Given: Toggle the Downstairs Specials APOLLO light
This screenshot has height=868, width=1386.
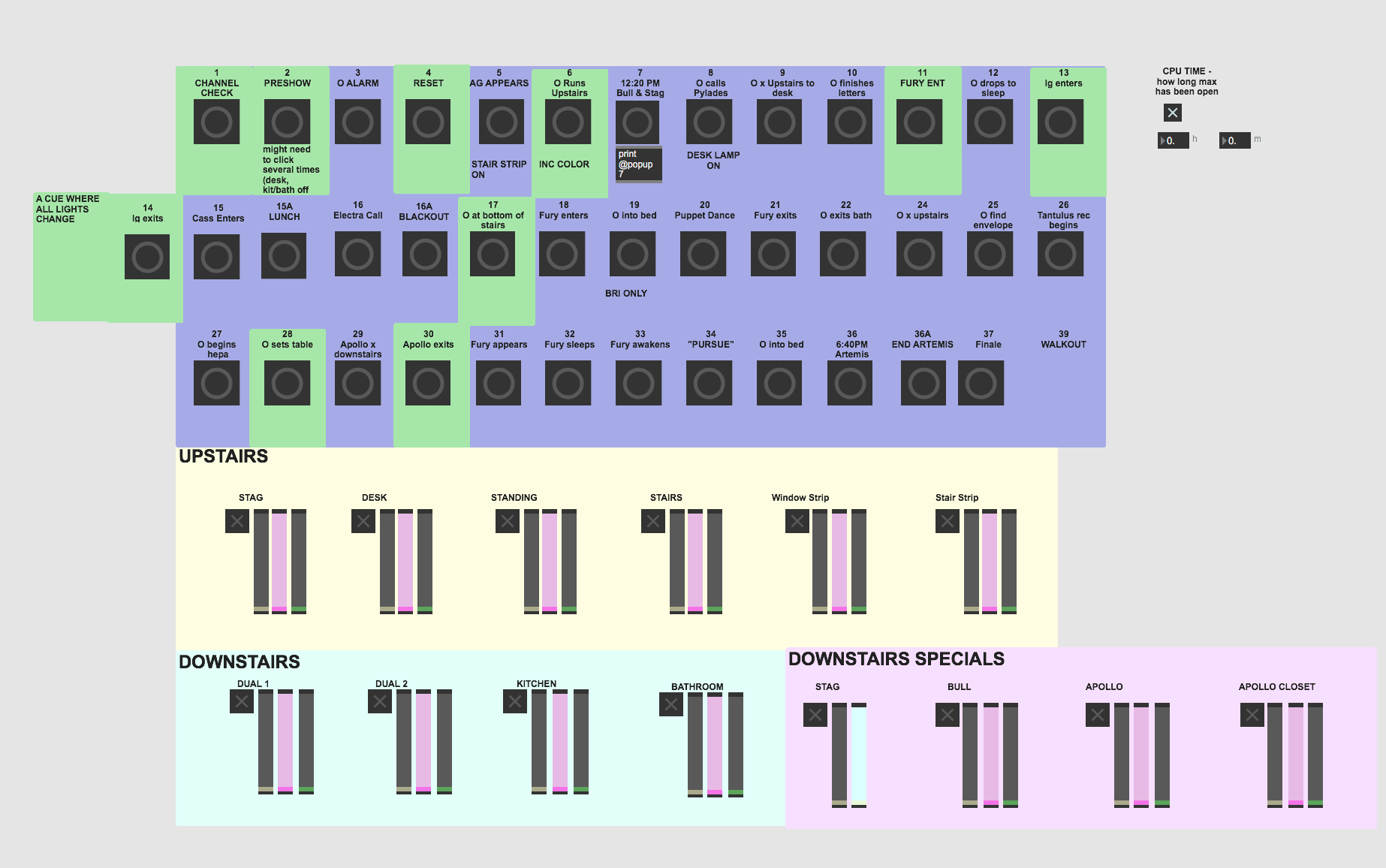Looking at the screenshot, I should pos(1098,715).
